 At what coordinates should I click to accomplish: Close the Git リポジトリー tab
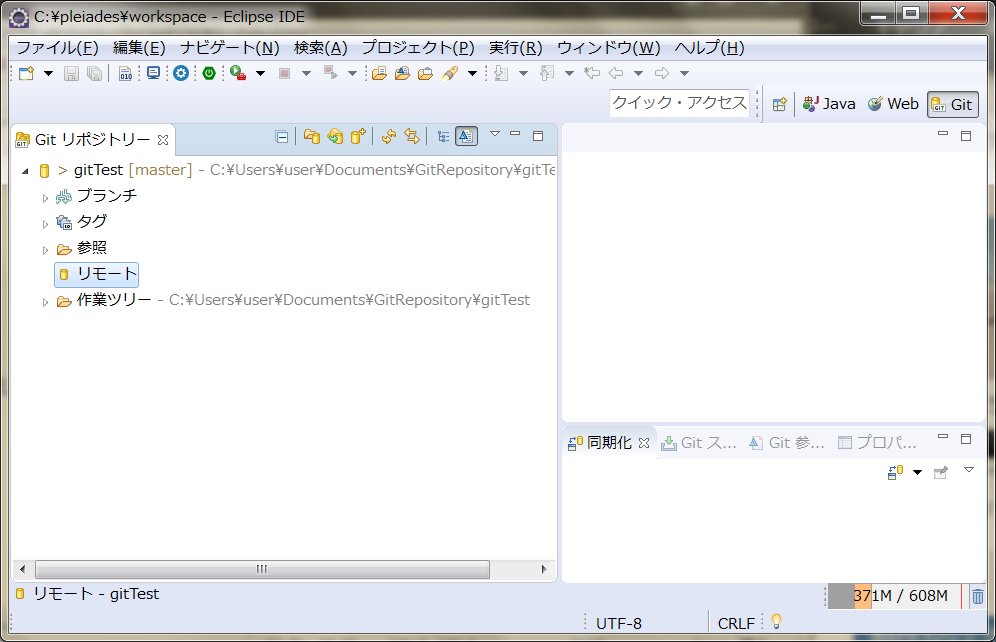(x=163, y=140)
